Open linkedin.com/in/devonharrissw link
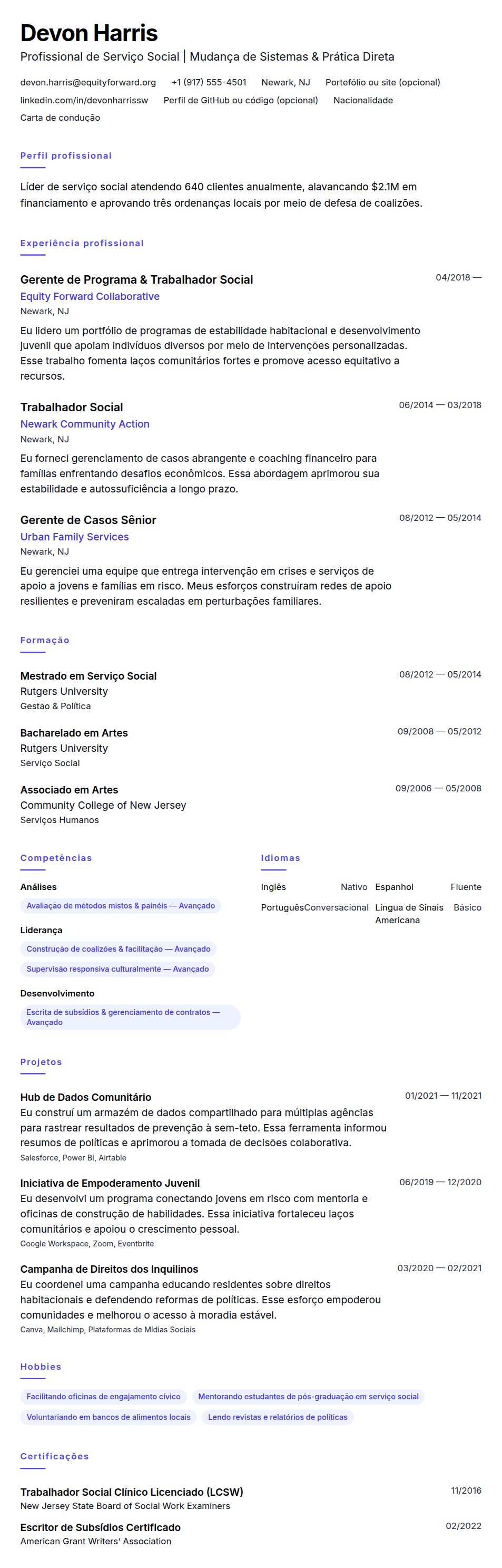Viewport: 502px width, 1568px height. pos(84,100)
